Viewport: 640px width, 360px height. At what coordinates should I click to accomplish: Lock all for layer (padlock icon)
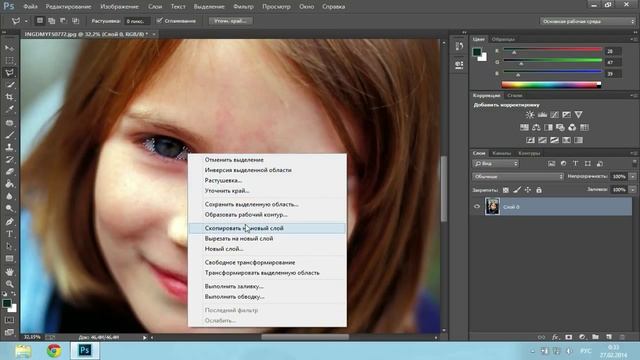point(539,190)
